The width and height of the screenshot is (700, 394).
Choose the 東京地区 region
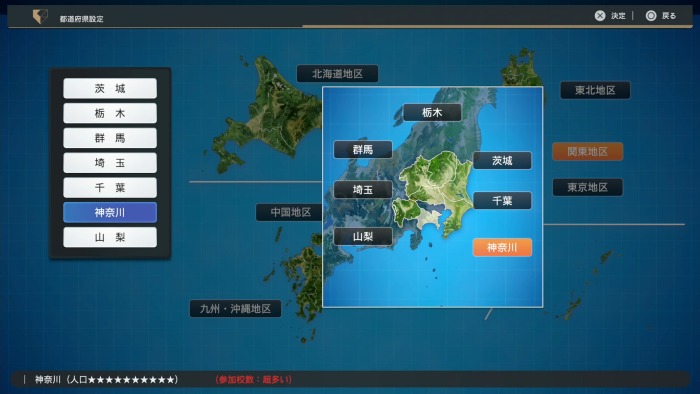(588, 187)
